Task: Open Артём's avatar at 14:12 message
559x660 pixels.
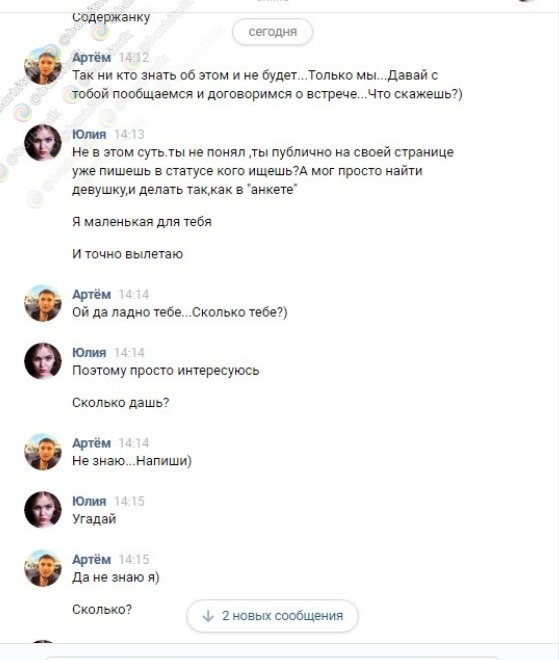Action: point(43,67)
